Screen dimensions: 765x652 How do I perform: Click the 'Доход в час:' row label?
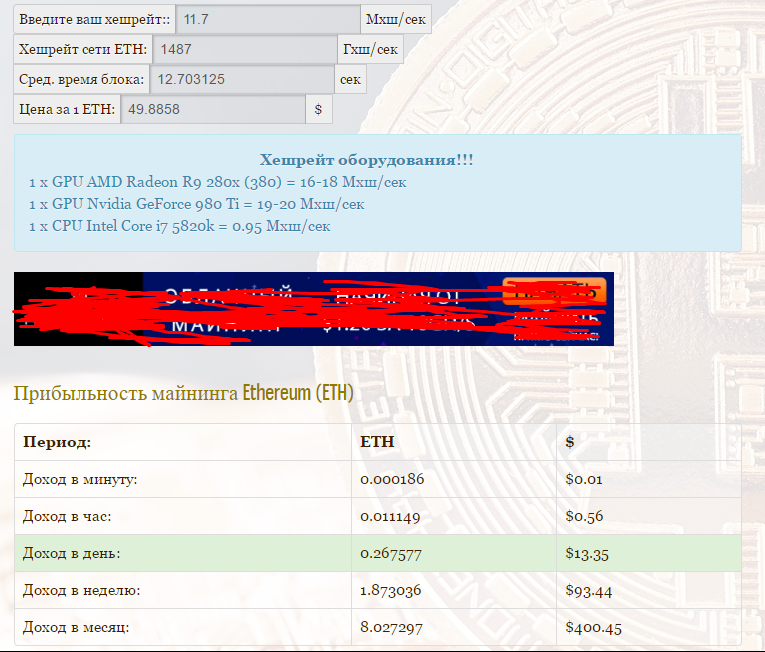point(67,516)
